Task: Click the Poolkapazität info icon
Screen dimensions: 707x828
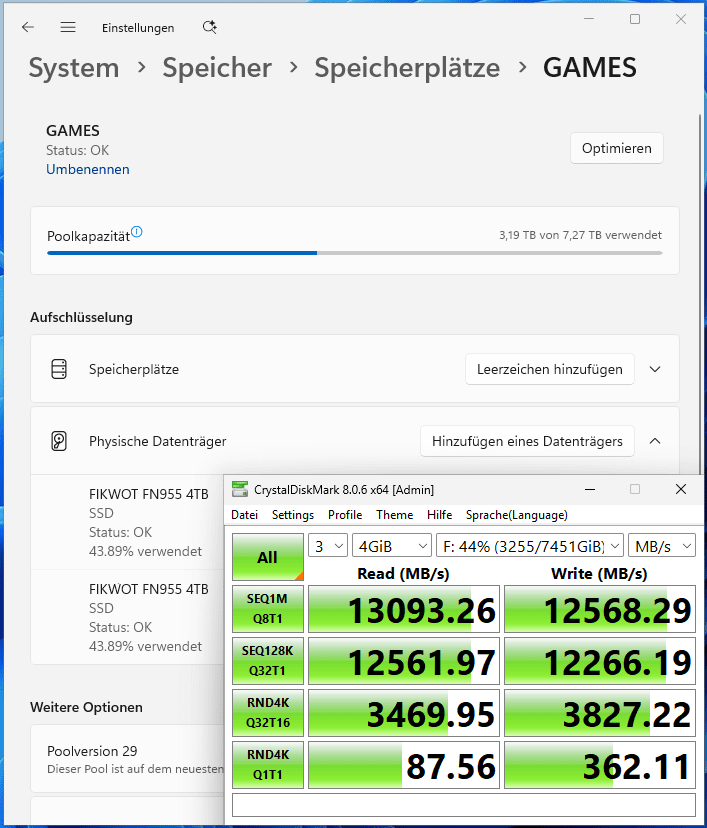Action: tap(137, 232)
